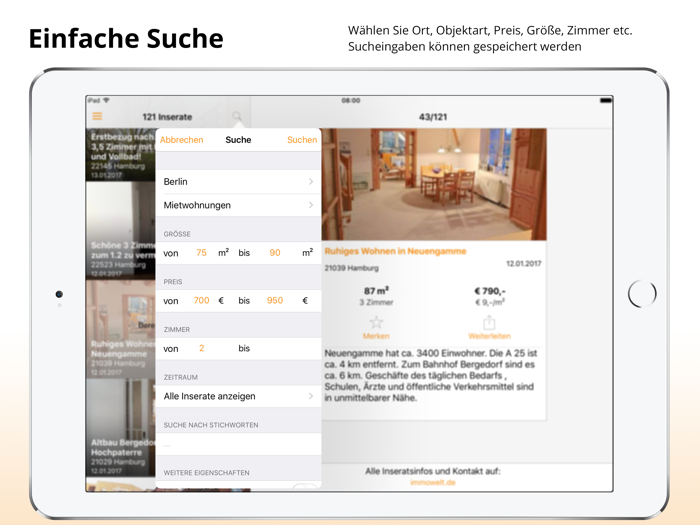
Task: Edit the minimum size value 75
Action: click(x=201, y=253)
